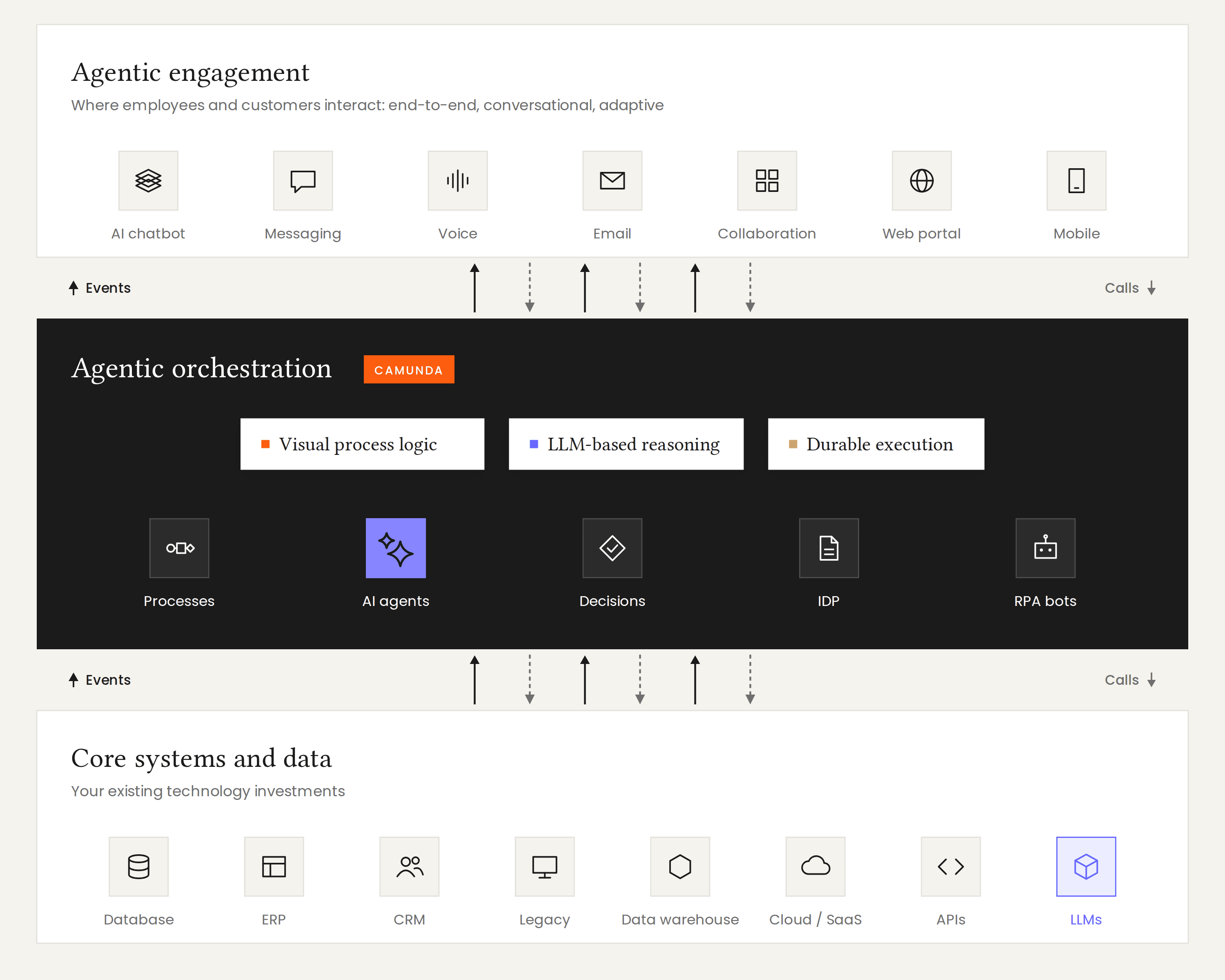Click the Decisions diamond check icon
Screen dimensions: 1225x980
coord(612,548)
